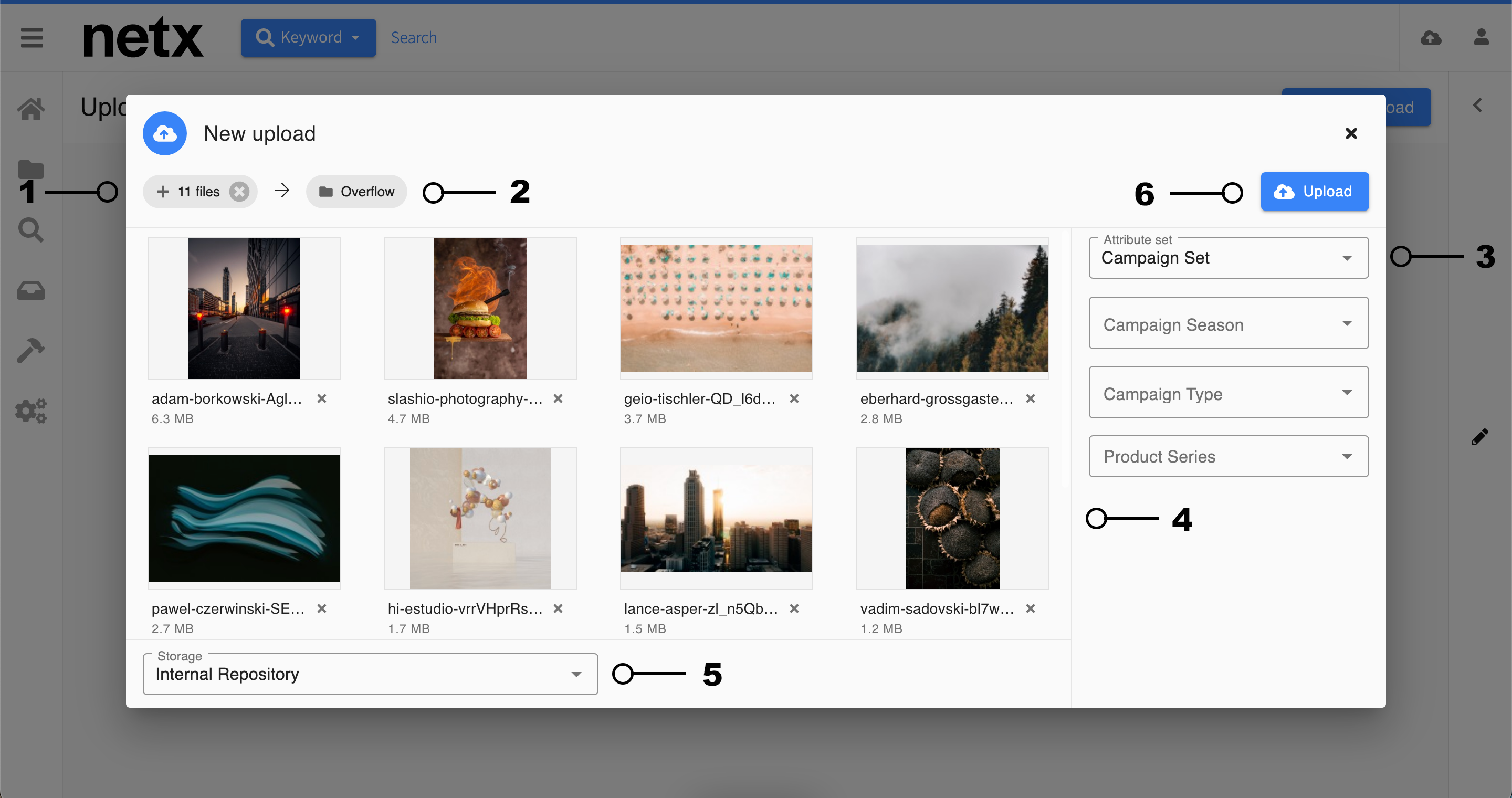Open the collections tray icon in sidebar
Image resolution: width=1512 pixels, height=798 pixels.
click(30, 290)
